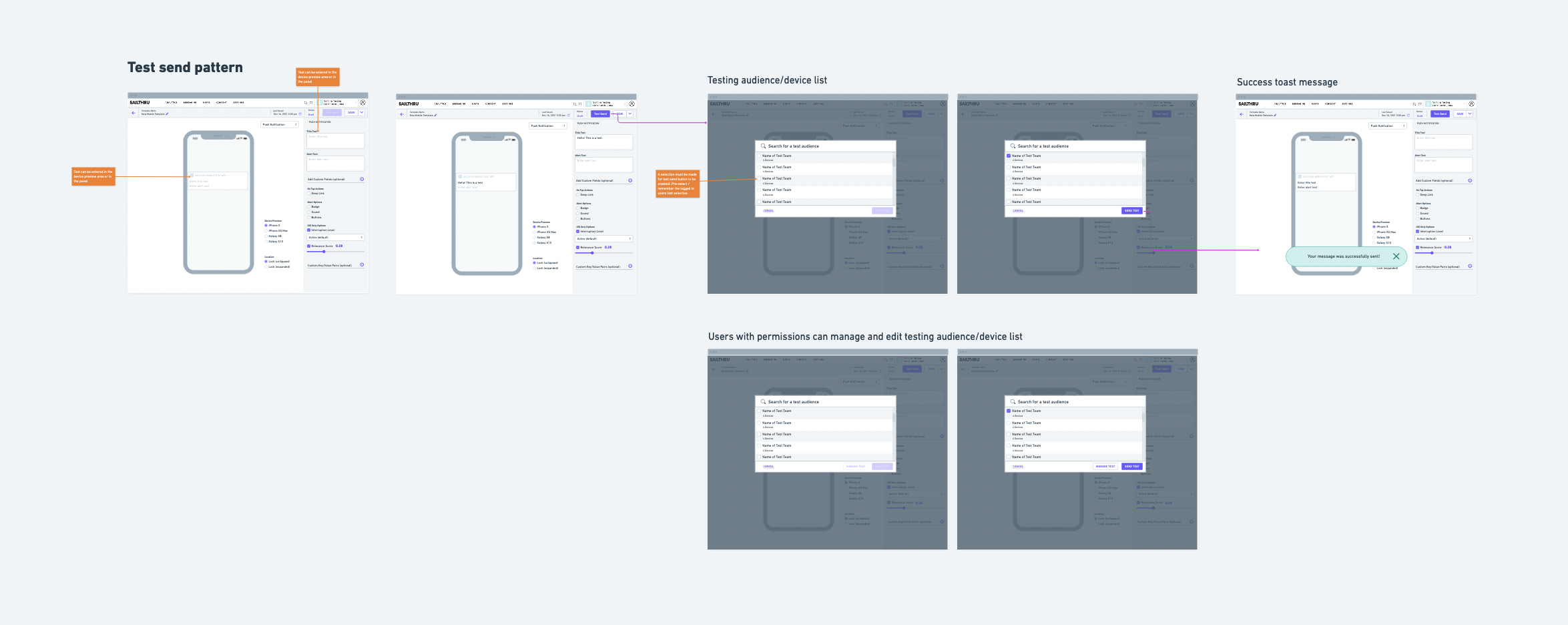
Task: Select iPhone XS Max radio in leftmost mockup
Action: click(x=266, y=231)
